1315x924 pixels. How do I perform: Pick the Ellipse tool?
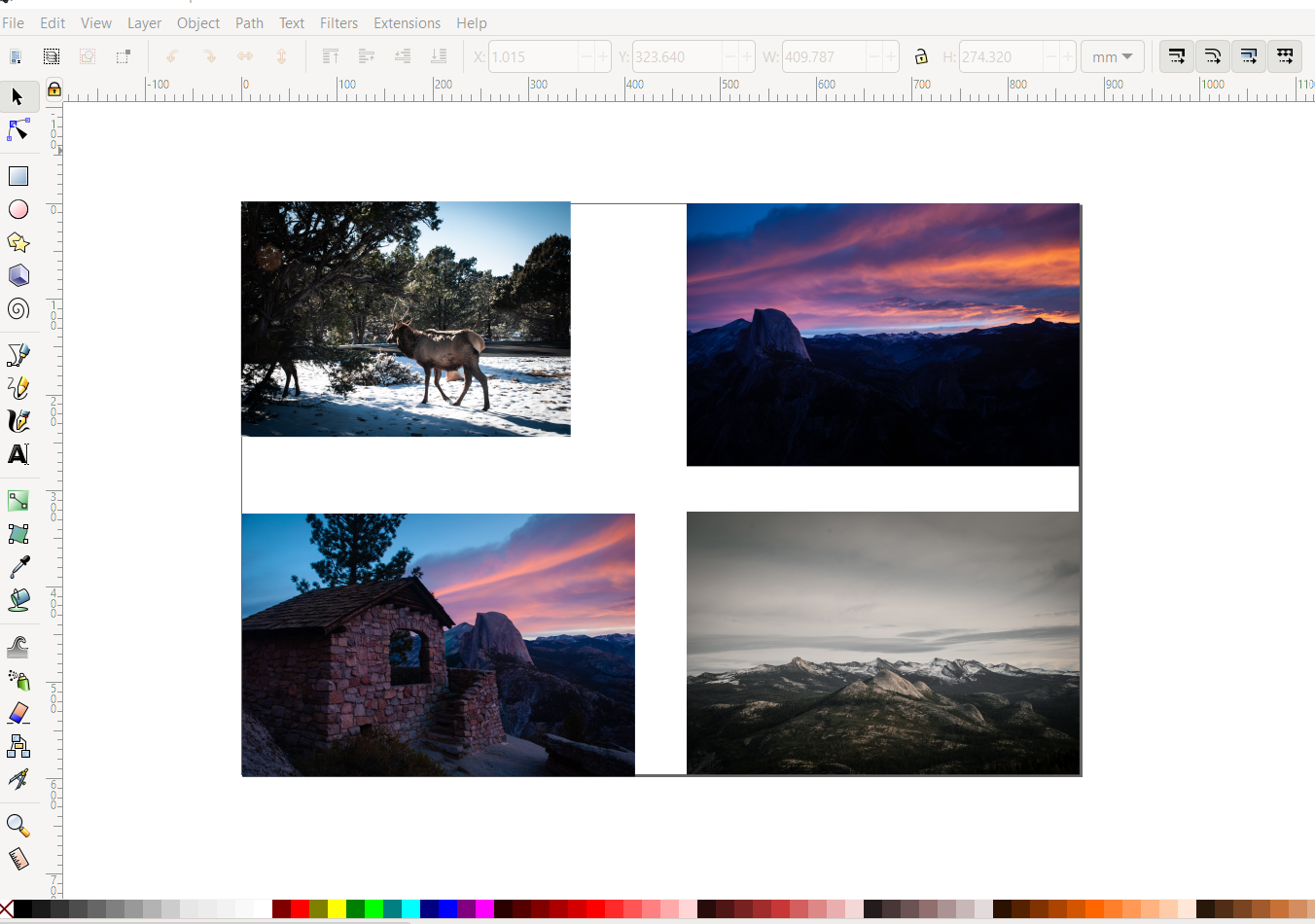coord(18,209)
